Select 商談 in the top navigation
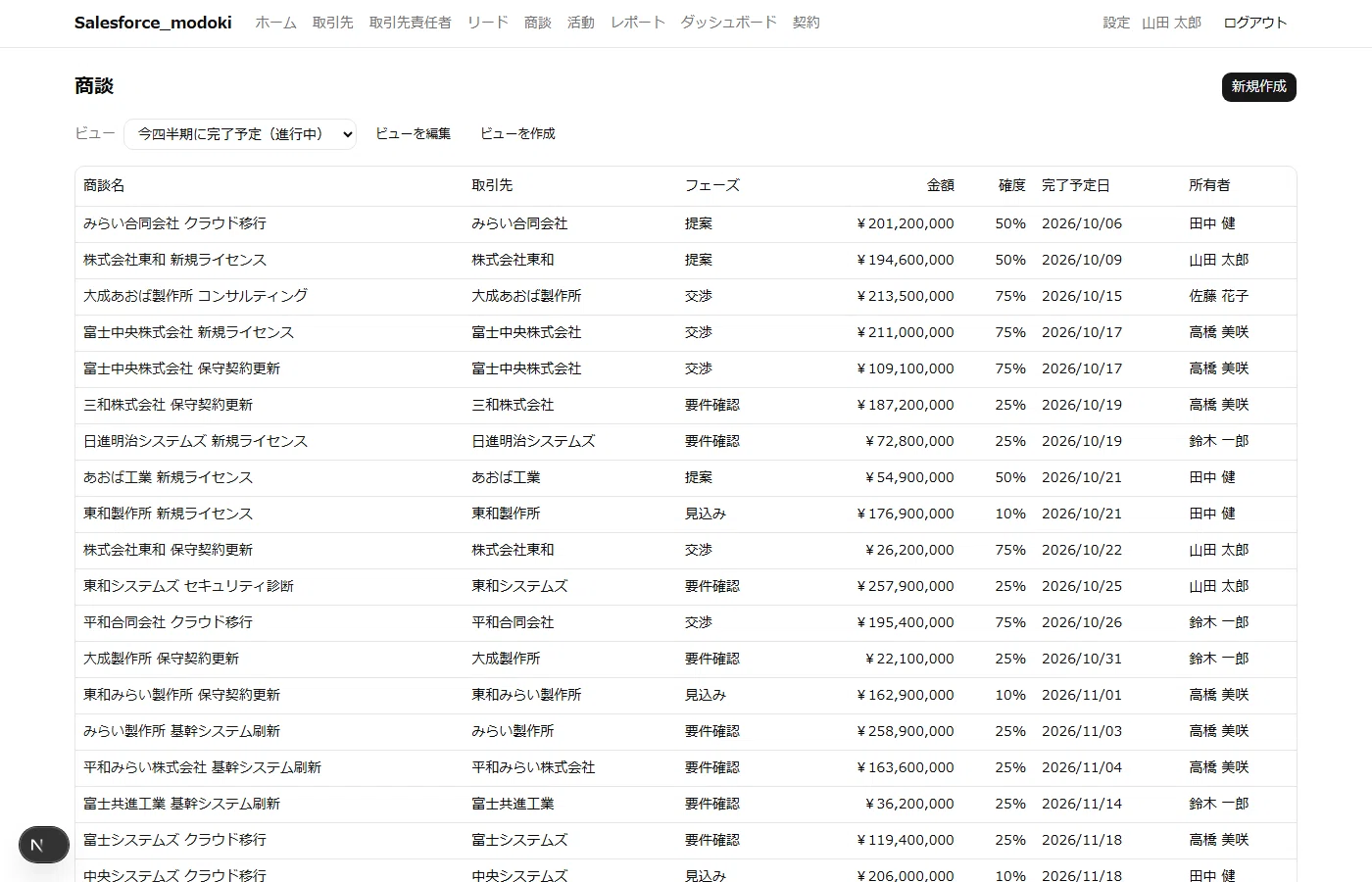The width and height of the screenshot is (1372, 882). tap(537, 23)
